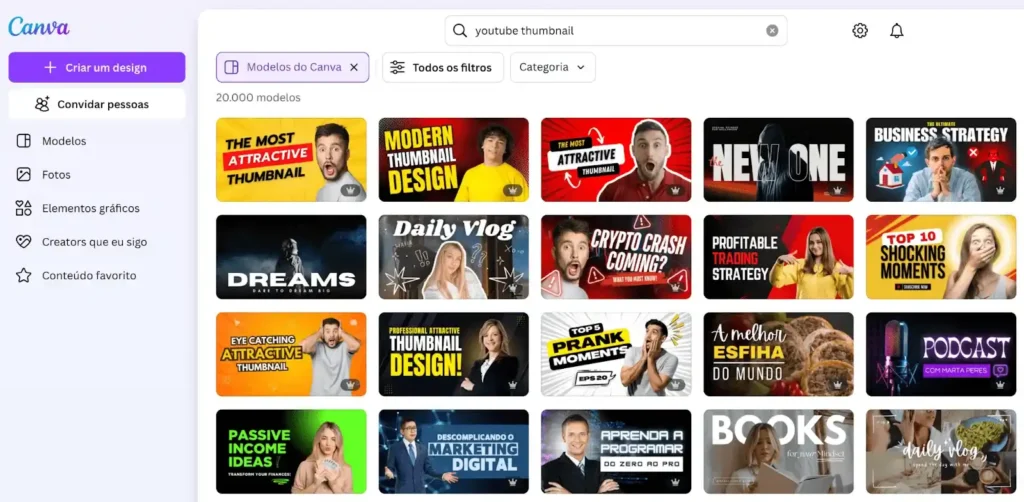The image size is (1024, 502).
Task: Select Top 5 Prank Moments template
Action: 616,354
